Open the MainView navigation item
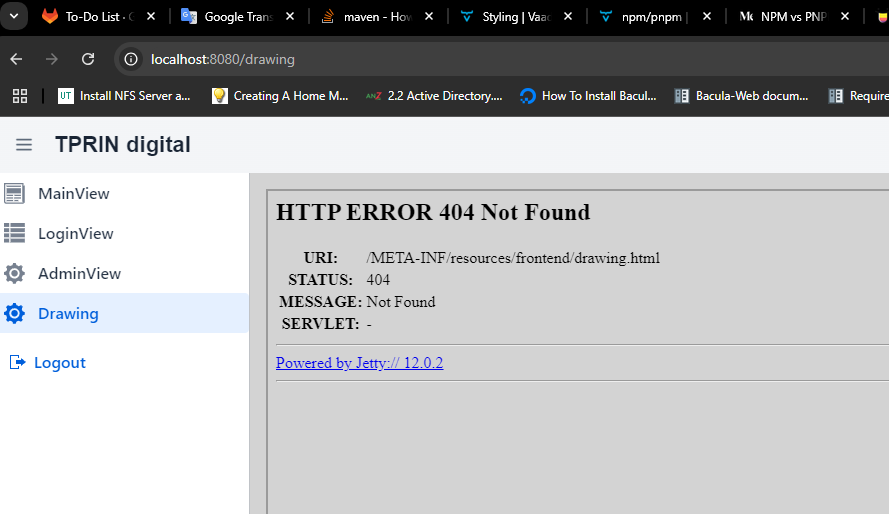 [x=74, y=194]
